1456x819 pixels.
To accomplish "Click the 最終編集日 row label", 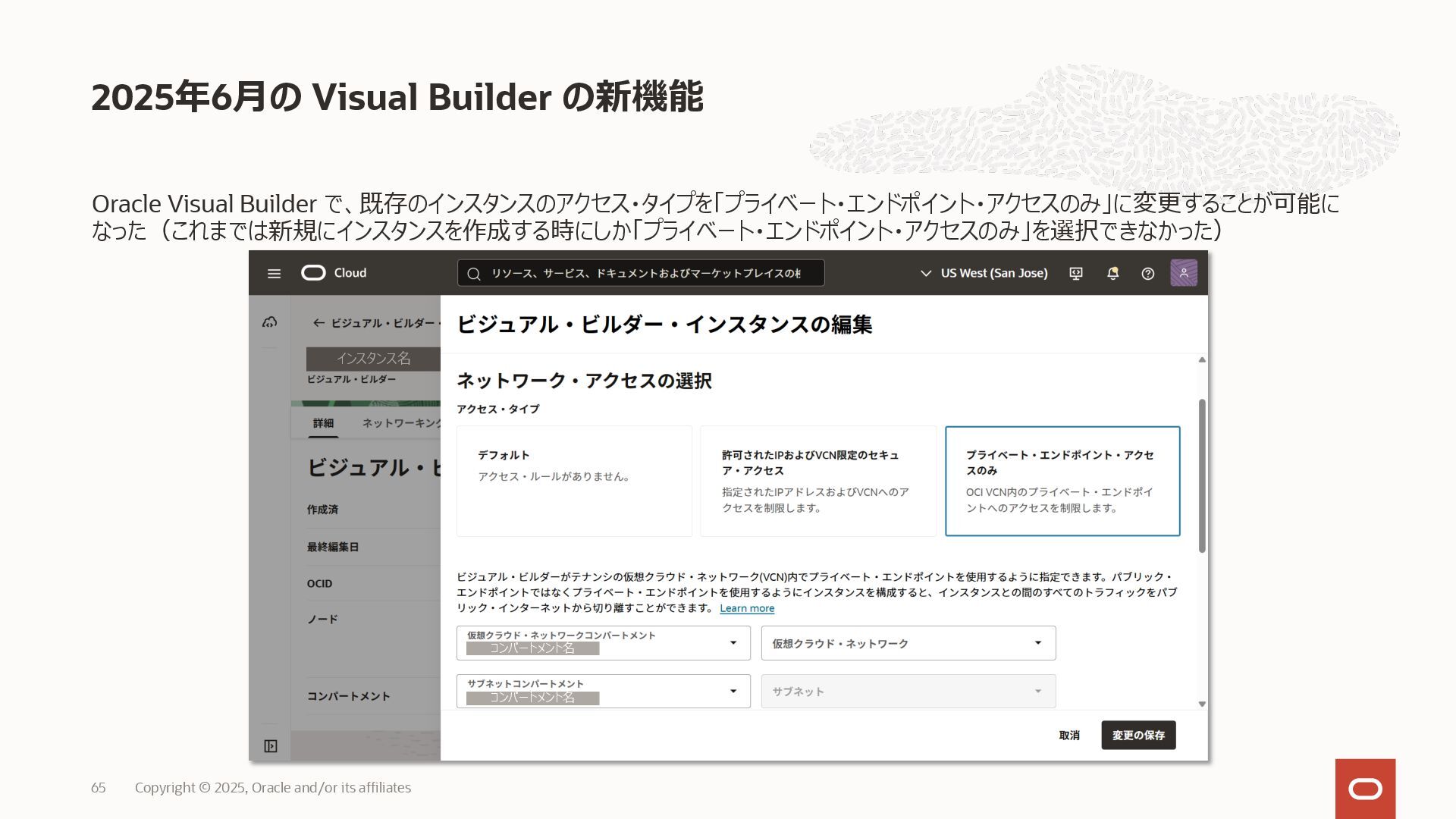I will [x=333, y=547].
